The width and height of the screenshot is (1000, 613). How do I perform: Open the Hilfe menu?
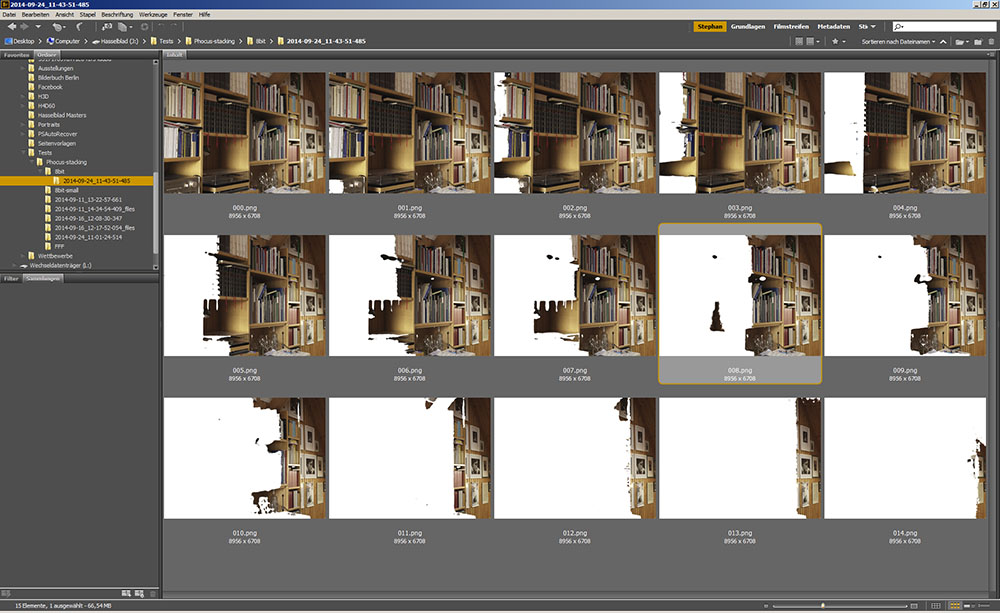[204, 14]
